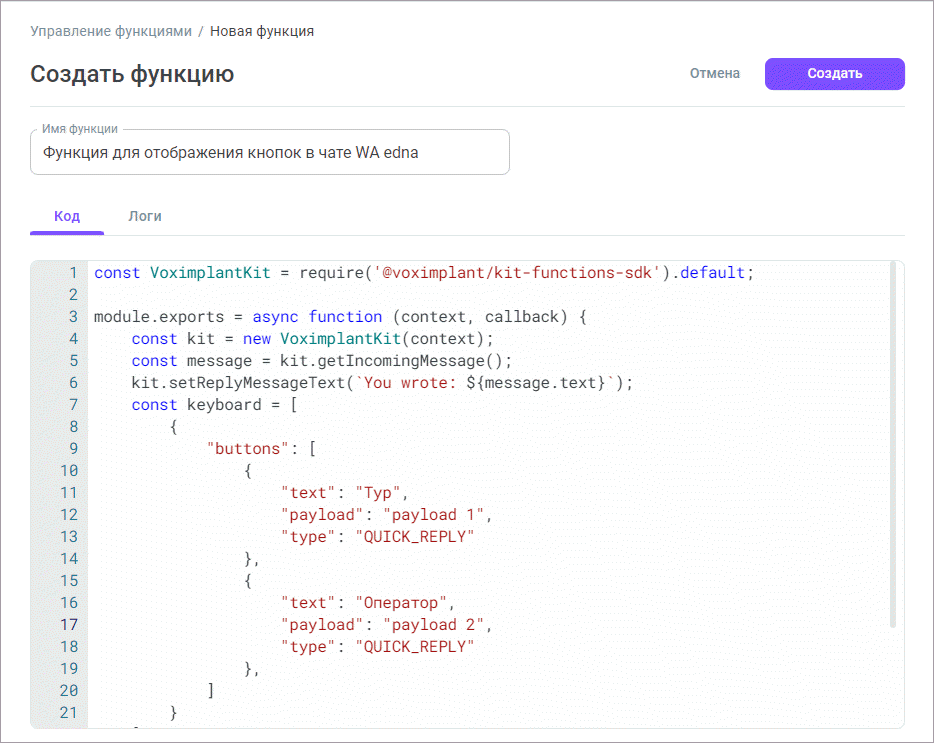The width and height of the screenshot is (934, 743).
Task: Click the Новая функция breadcrumb
Action: pos(262,31)
